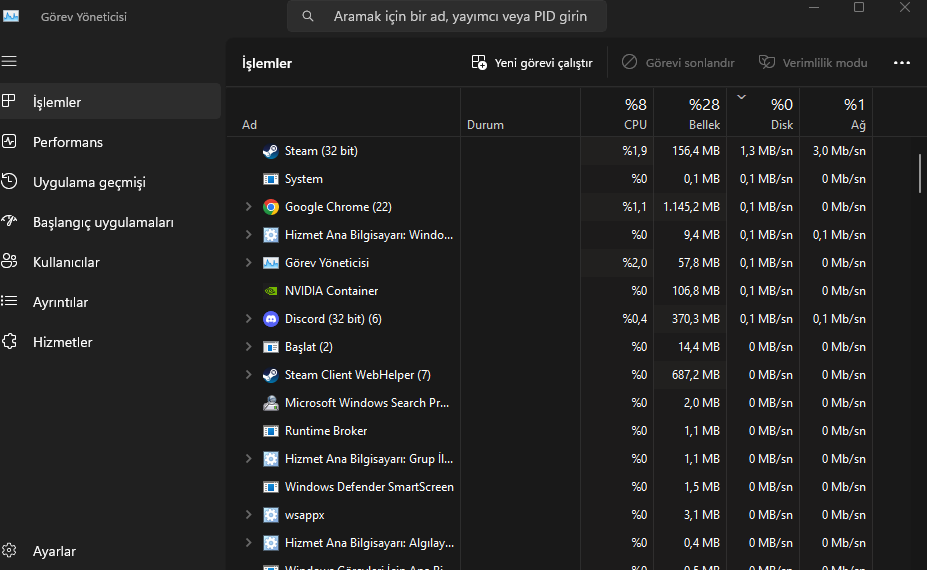
Task: Expand Hizmet Ana Bilgisayarı: Windo... row
Action: [248, 234]
